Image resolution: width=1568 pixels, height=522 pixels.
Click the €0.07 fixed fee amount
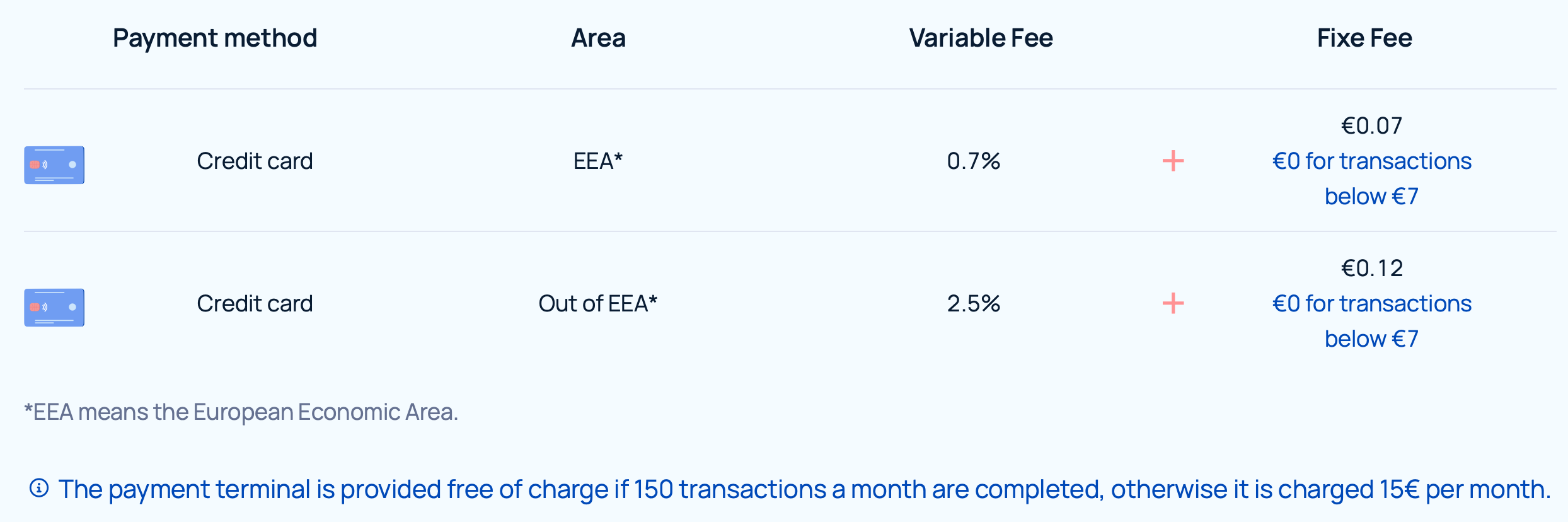pyautogui.click(x=1372, y=125)
